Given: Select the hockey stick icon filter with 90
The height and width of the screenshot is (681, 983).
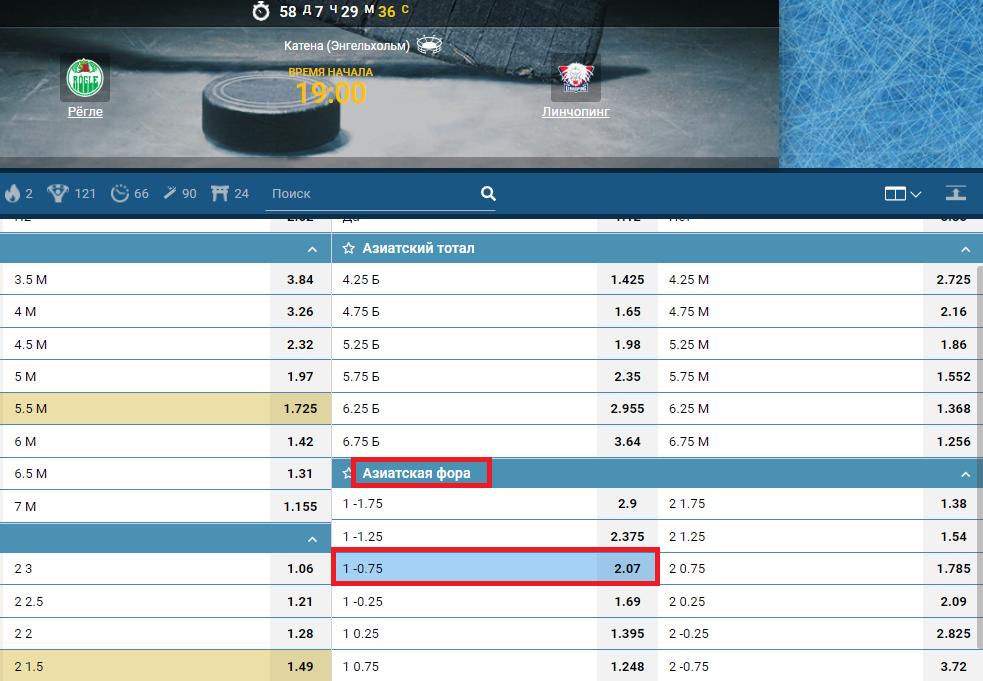Looking at the screenshot, I should coord(179,193).
